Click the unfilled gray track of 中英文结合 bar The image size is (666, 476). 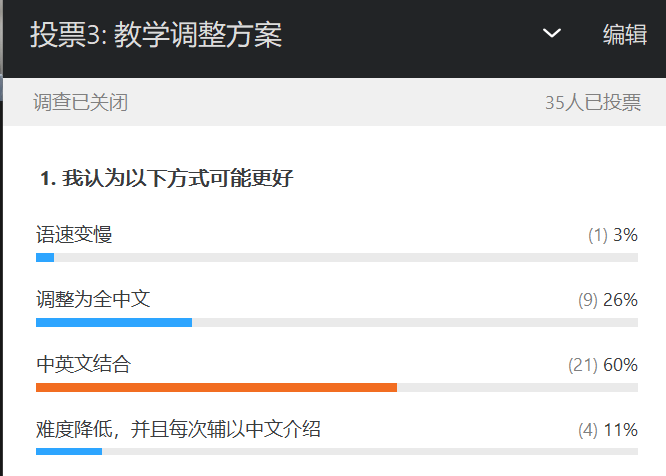(517, 387)
